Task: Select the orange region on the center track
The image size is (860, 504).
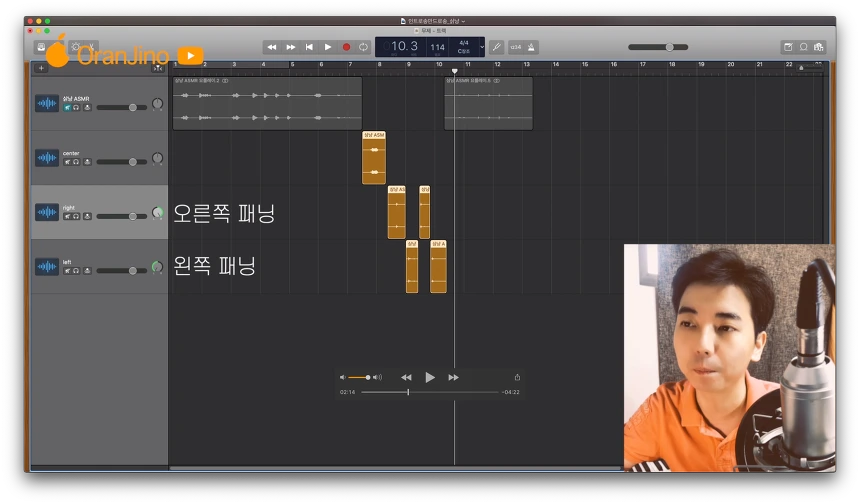Action: coord(374,157)
